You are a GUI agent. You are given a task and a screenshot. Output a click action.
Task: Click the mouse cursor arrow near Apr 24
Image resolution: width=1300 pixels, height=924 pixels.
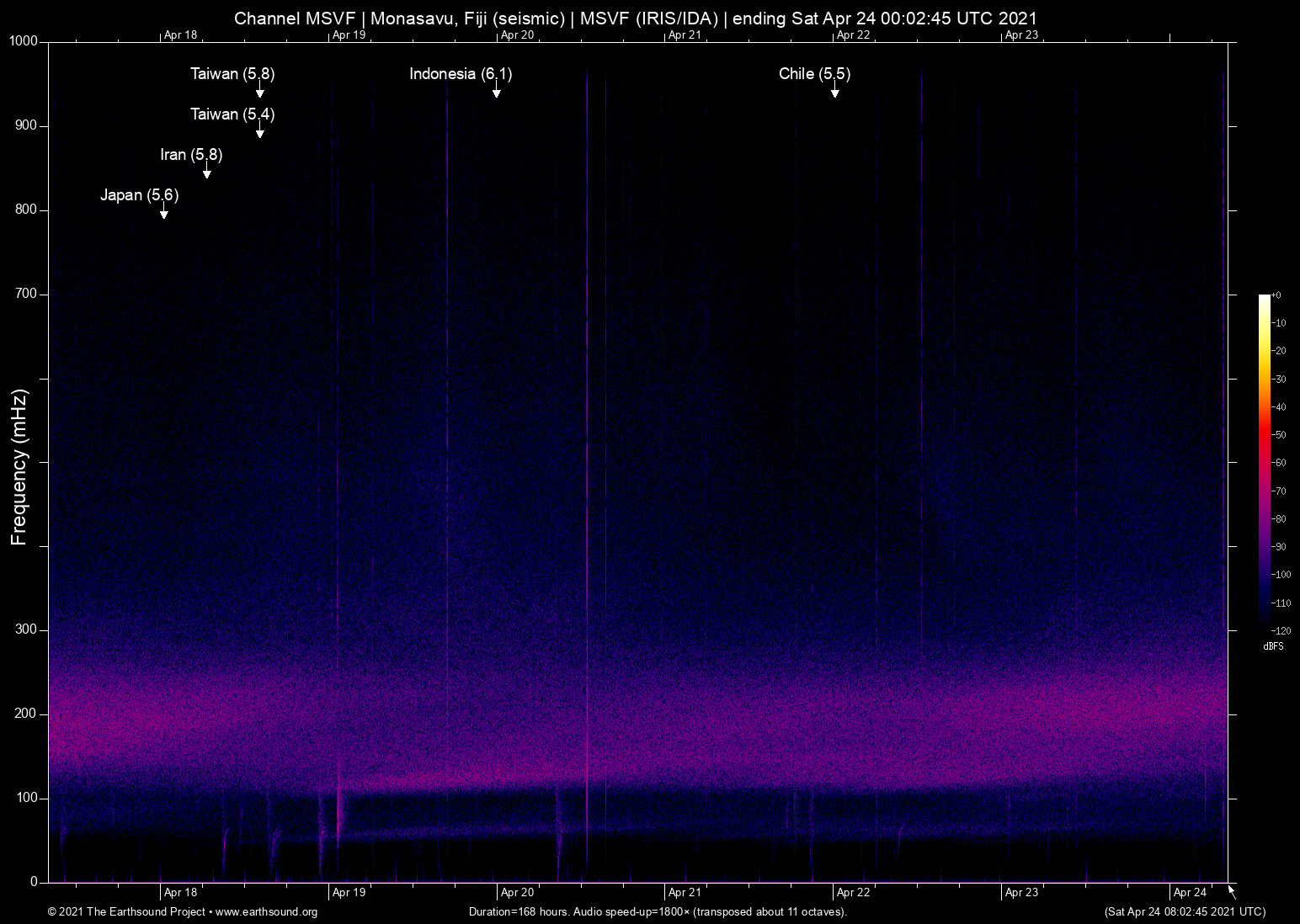click(x=1232, y=892)
